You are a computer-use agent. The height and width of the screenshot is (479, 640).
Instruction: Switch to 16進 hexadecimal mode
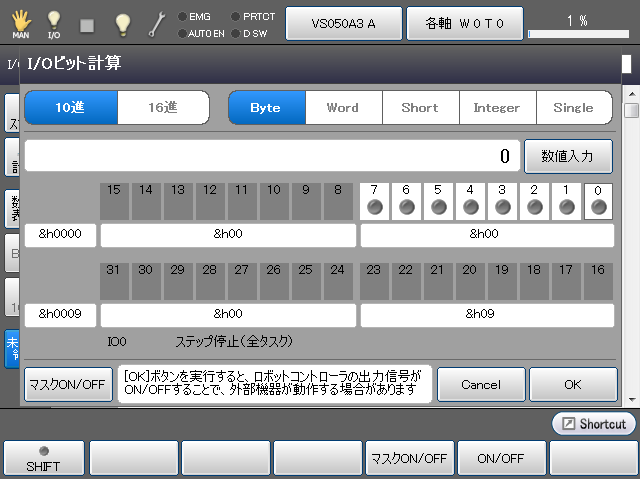163,107
